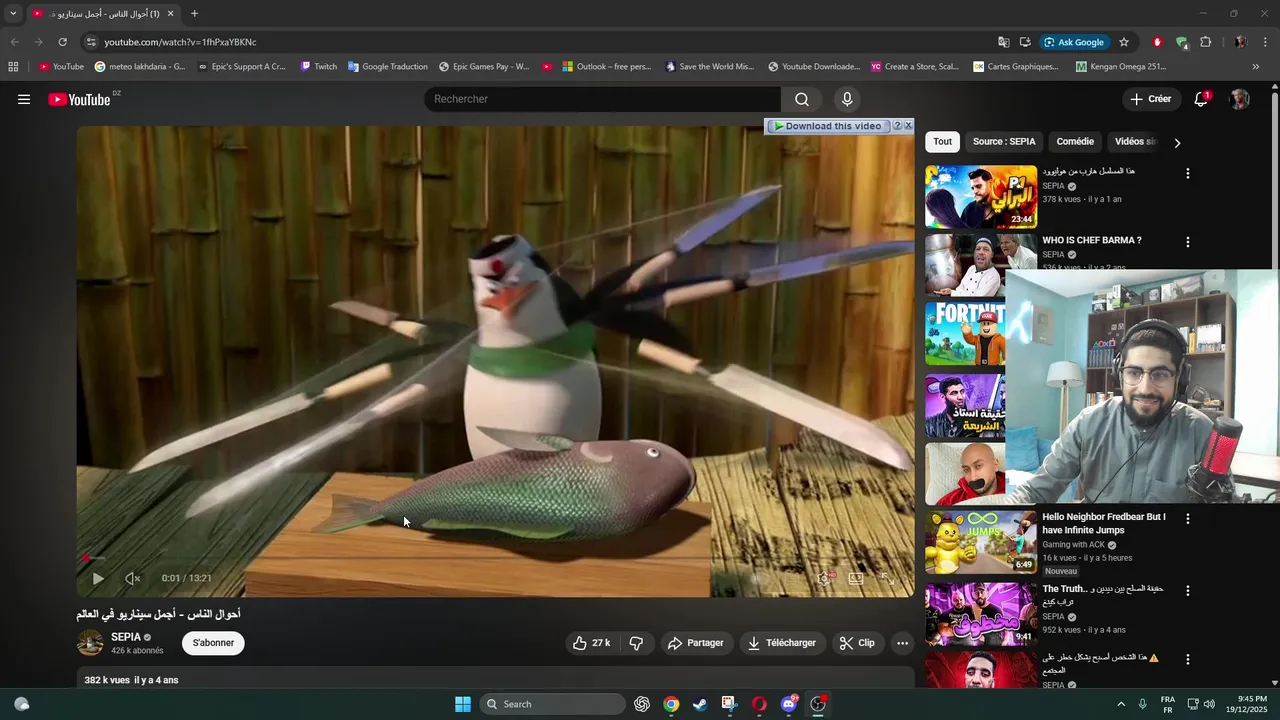1280x720 pixels.
Task: Click the Créer button
Action: tap(1151, 99)
